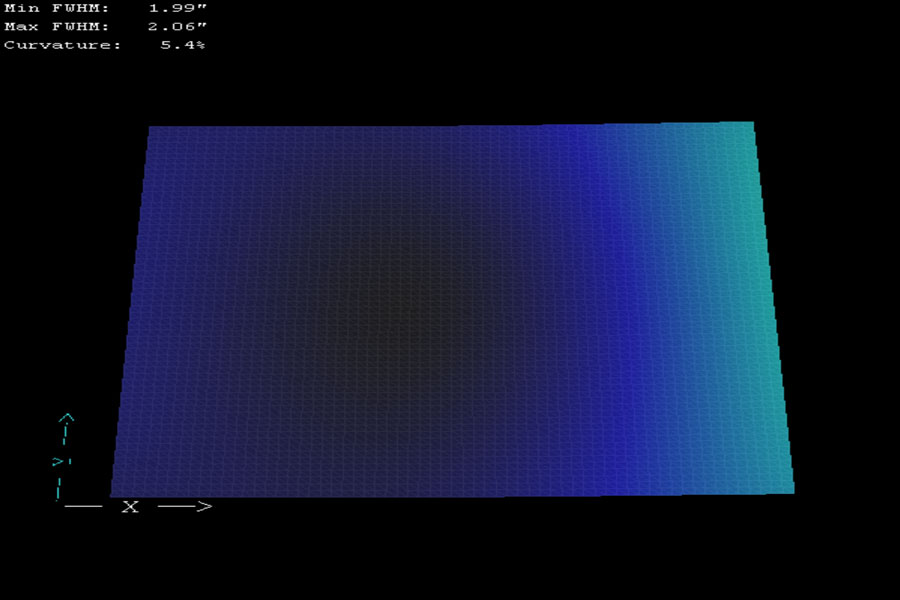Click the Y axis upward arrowhead
Viewport: 900px width, 600px height.
coord(66,418)
